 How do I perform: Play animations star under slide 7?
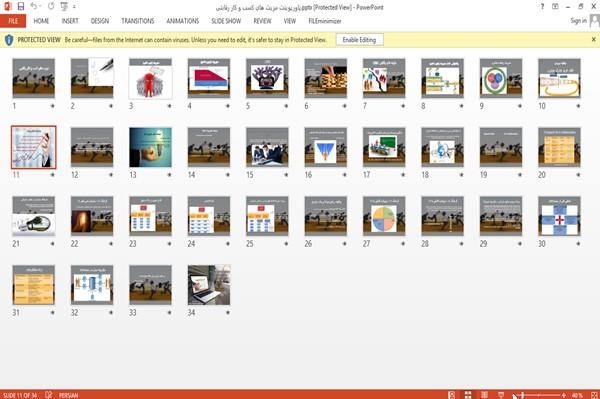(403, 106)
